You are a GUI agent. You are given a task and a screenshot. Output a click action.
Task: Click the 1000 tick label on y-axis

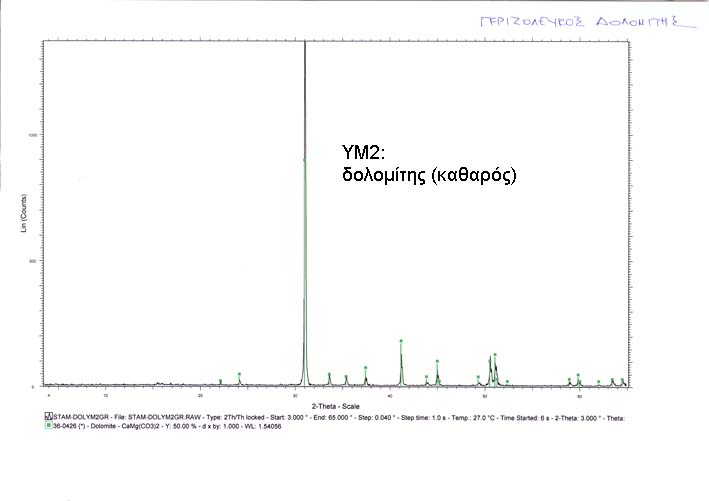click(x=33, y=134)
